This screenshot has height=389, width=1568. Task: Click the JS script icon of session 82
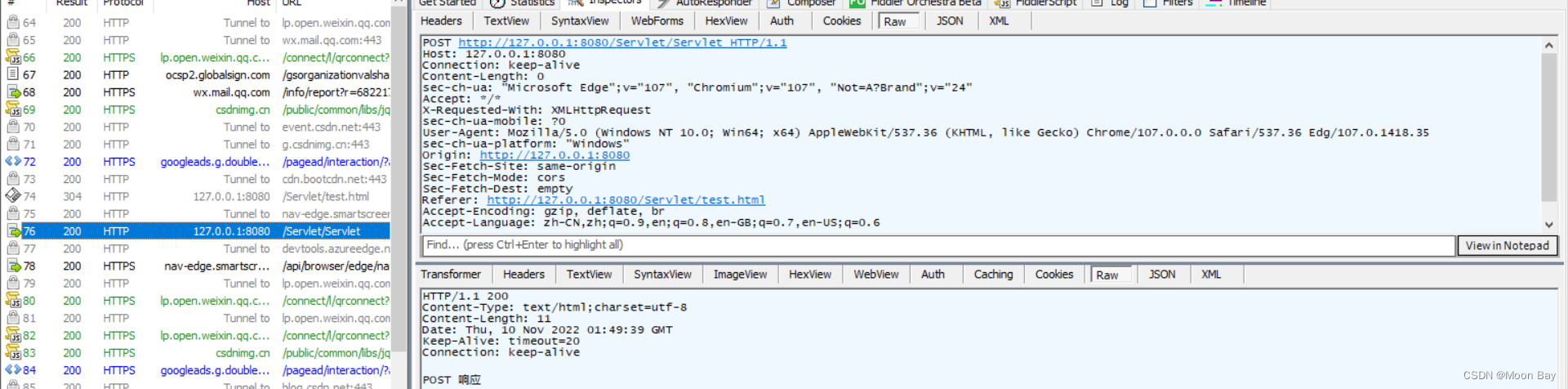tap(13, 335)
